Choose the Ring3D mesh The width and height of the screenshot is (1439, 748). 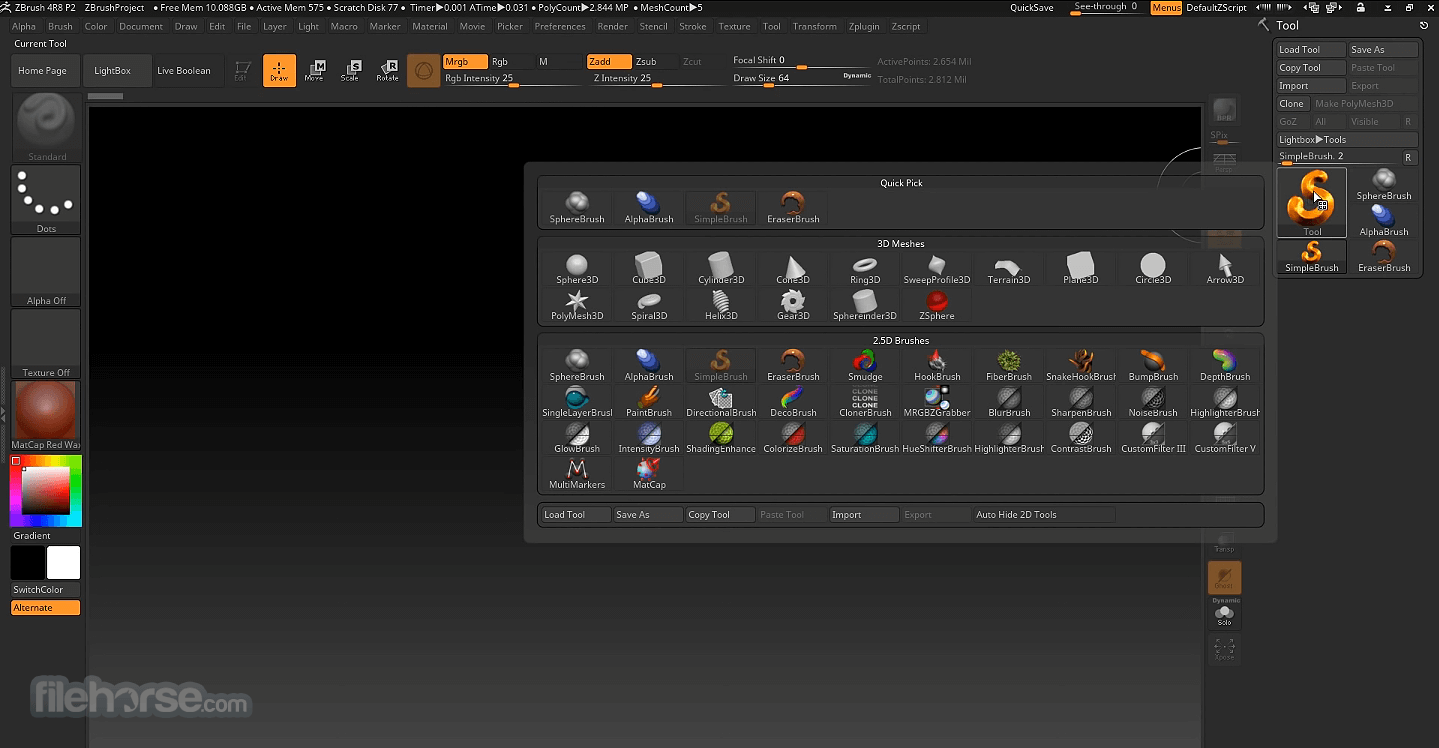[x=865, y=269]
